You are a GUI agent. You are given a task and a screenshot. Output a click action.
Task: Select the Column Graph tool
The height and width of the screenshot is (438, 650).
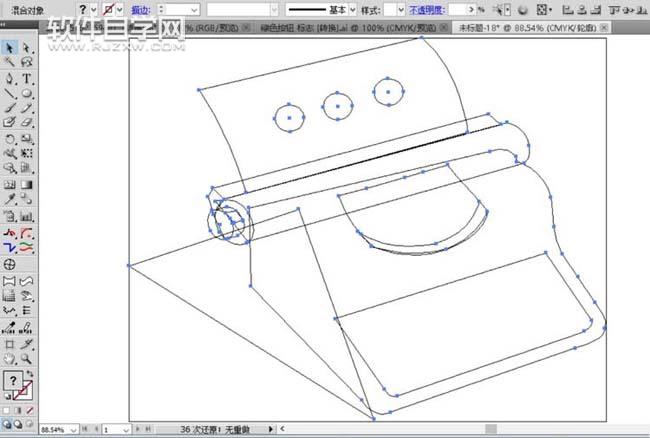(x=27, y=216)
